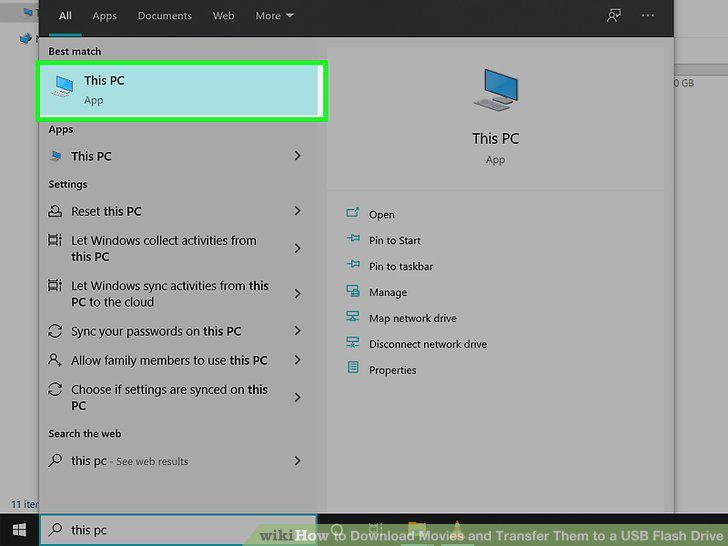Click the feedback person icon in header
The height and width of the screenshot is (546, 728).
click(x=614, y=16)
